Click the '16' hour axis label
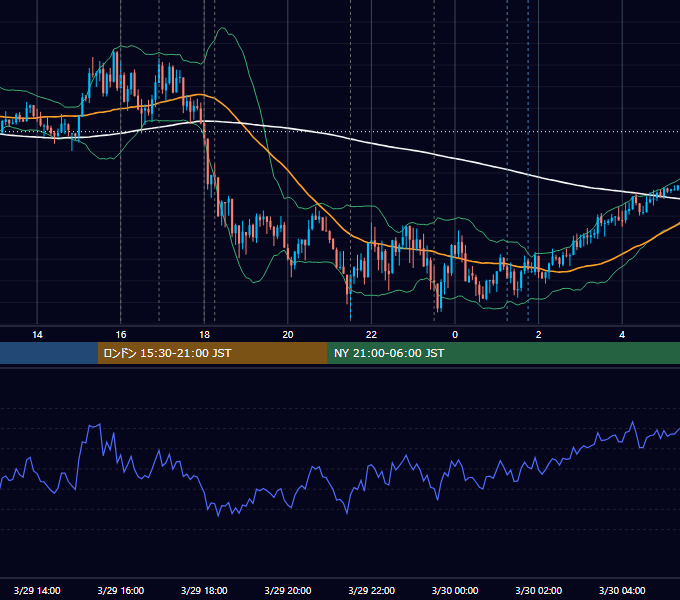Viewport: 680px width, 600px height. click(121, 335)
